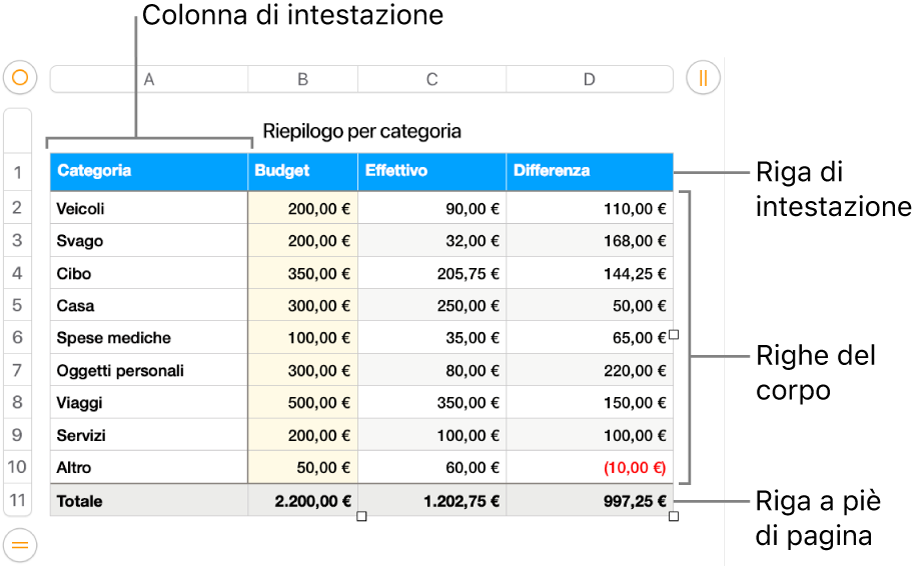Screen dimensions: 924x566
Task: Select row 2 number tab
Action: tap(18, 208)
